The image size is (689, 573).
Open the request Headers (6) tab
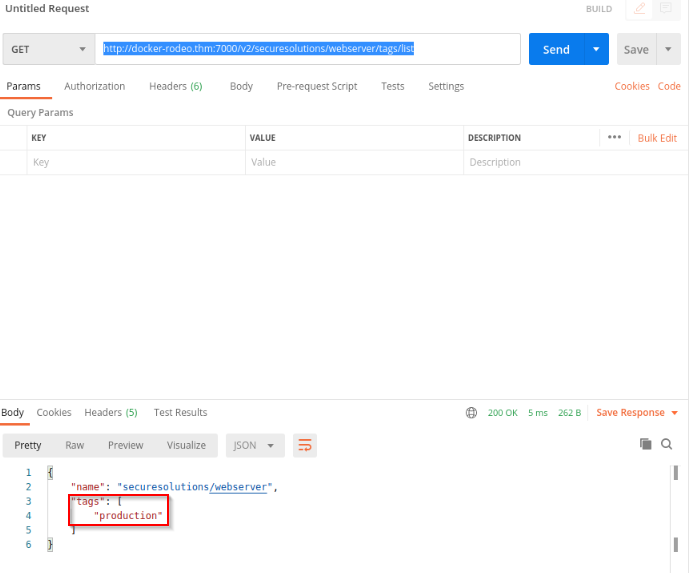pyautogui.click(x=176, y=86)
